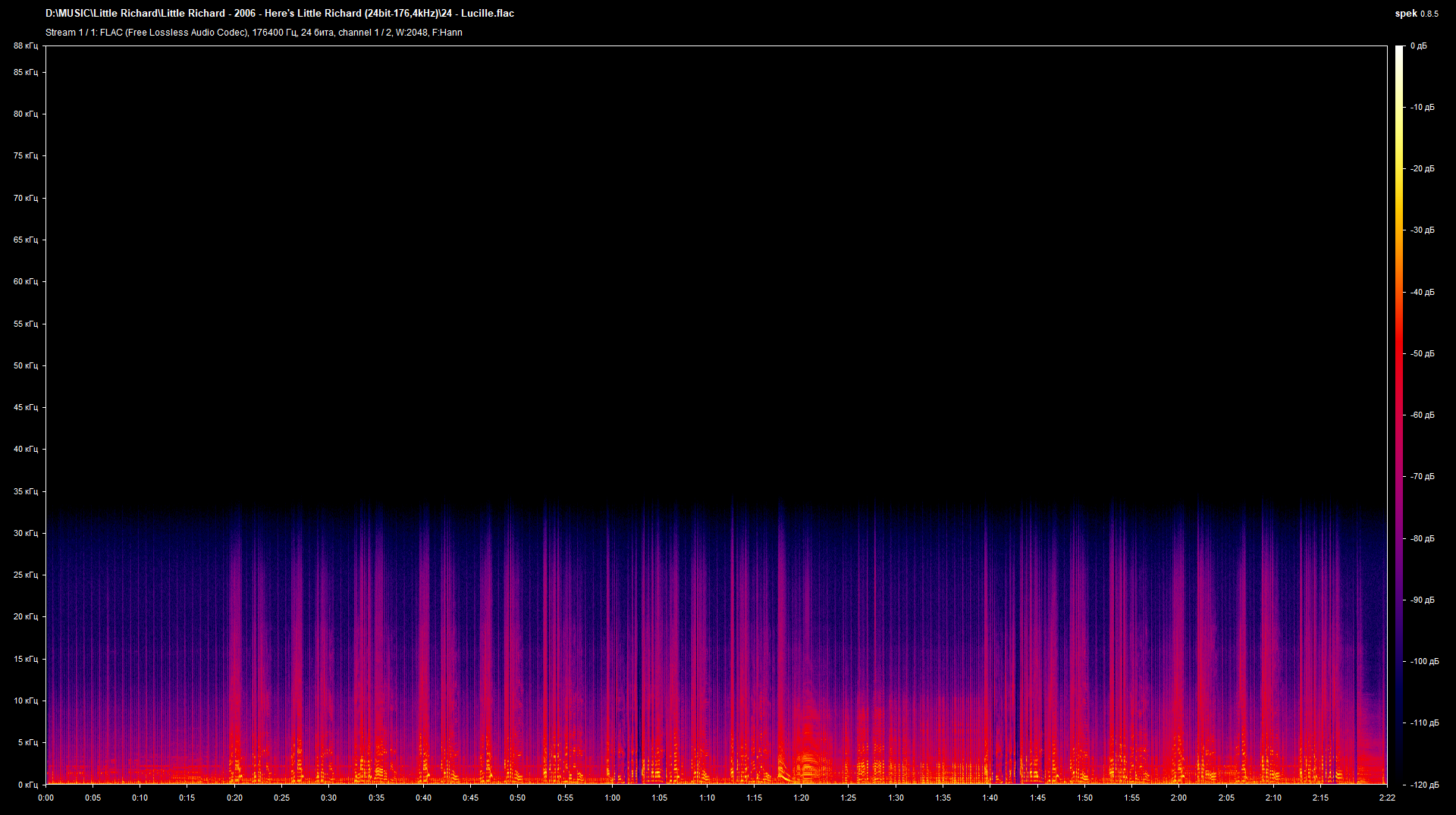
Task: Select the 0:30 time axis marker
Action: (328, 798)
